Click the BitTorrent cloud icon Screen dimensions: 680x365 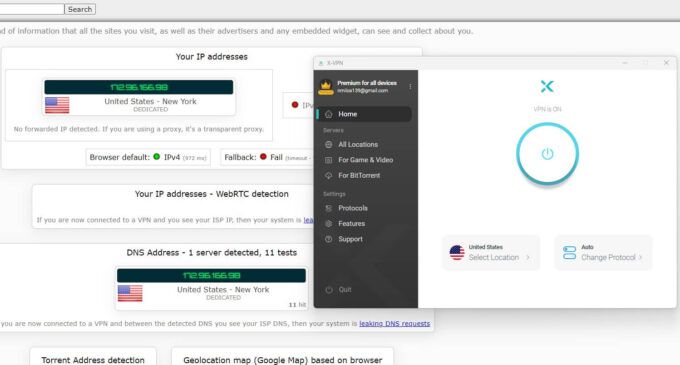329,176
